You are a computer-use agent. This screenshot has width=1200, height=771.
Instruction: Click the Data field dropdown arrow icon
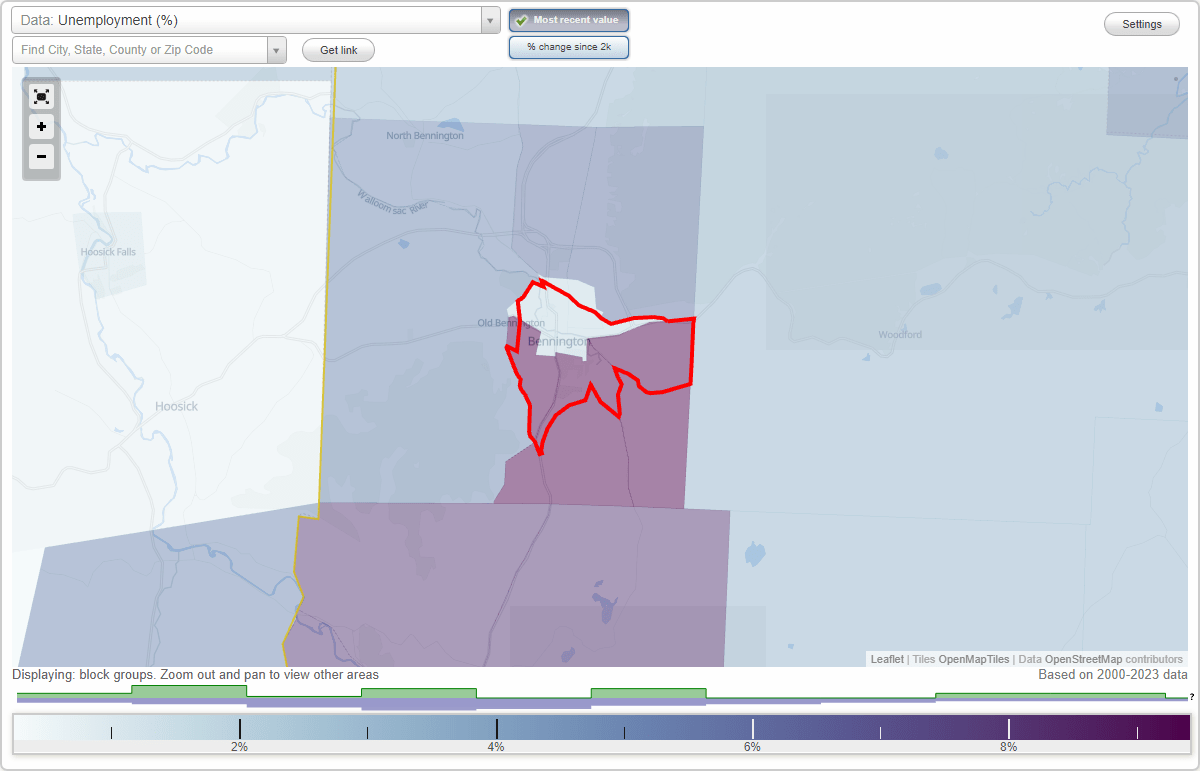[x=489, y=19]
